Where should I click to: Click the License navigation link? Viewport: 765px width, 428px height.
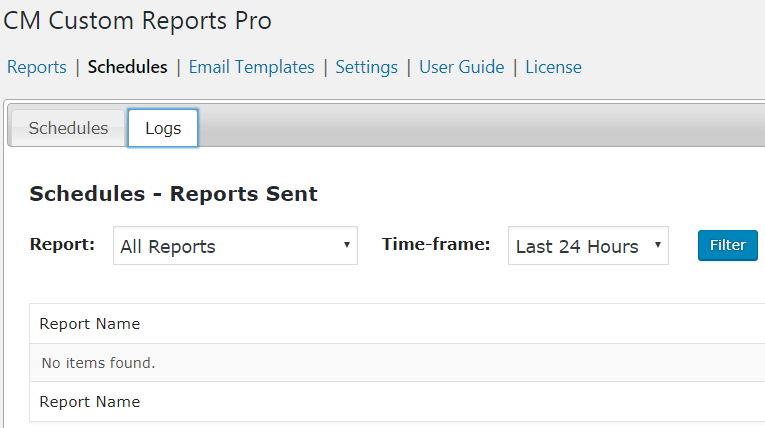[553, 67]
